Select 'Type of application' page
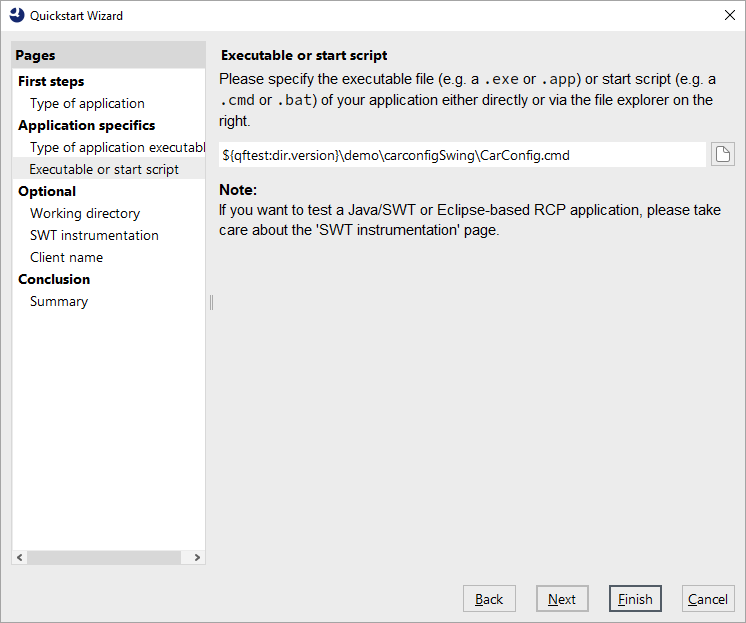 click(87, 103)
